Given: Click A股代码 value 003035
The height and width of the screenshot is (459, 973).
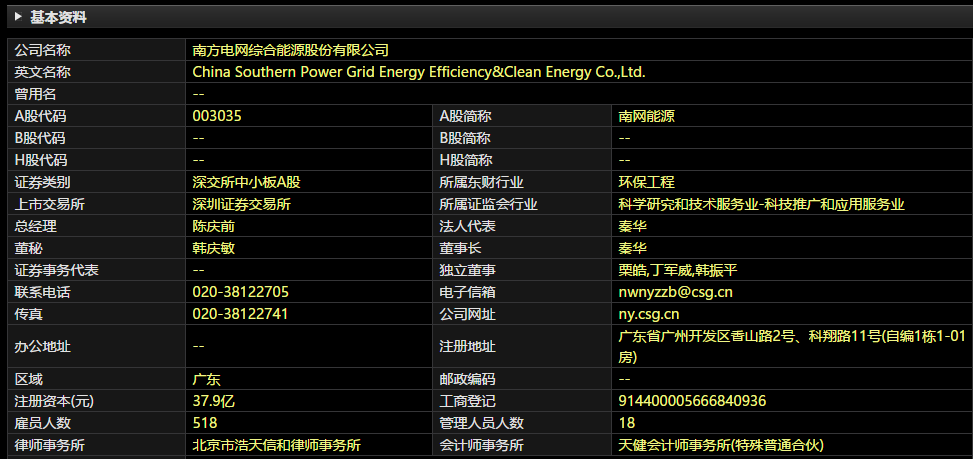Looking at the screenshot, I should (217, 116).
